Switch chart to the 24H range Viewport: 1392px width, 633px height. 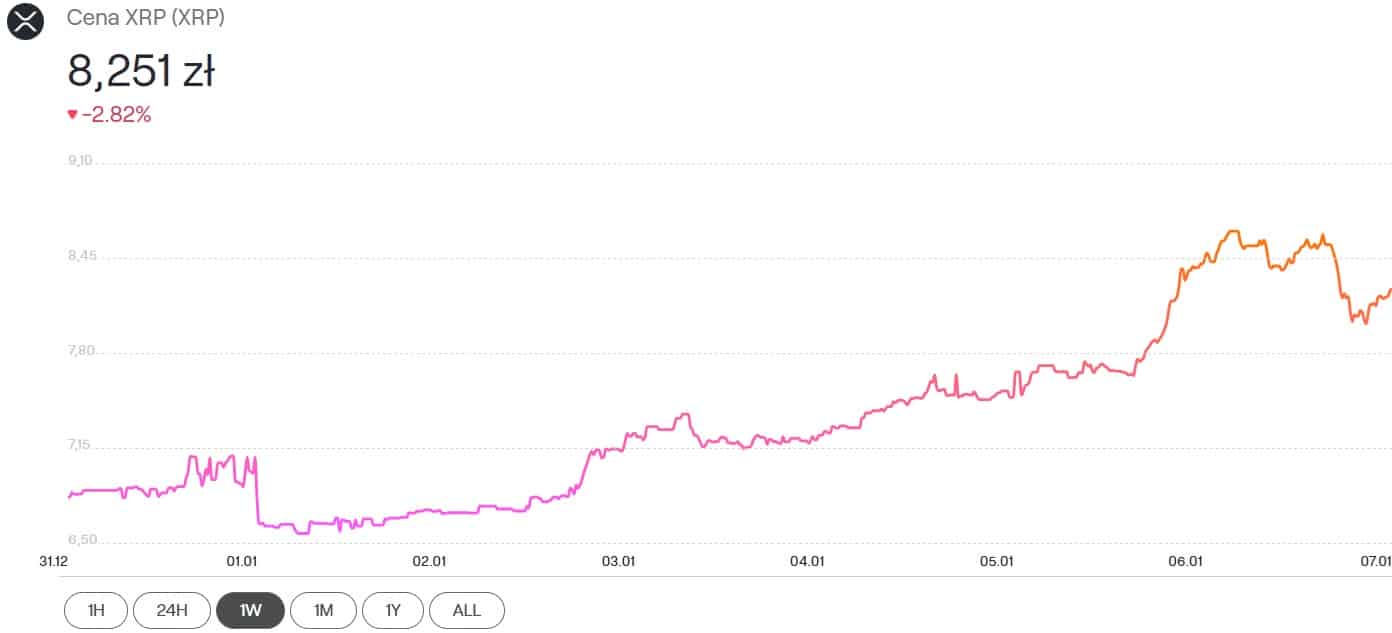171,609
